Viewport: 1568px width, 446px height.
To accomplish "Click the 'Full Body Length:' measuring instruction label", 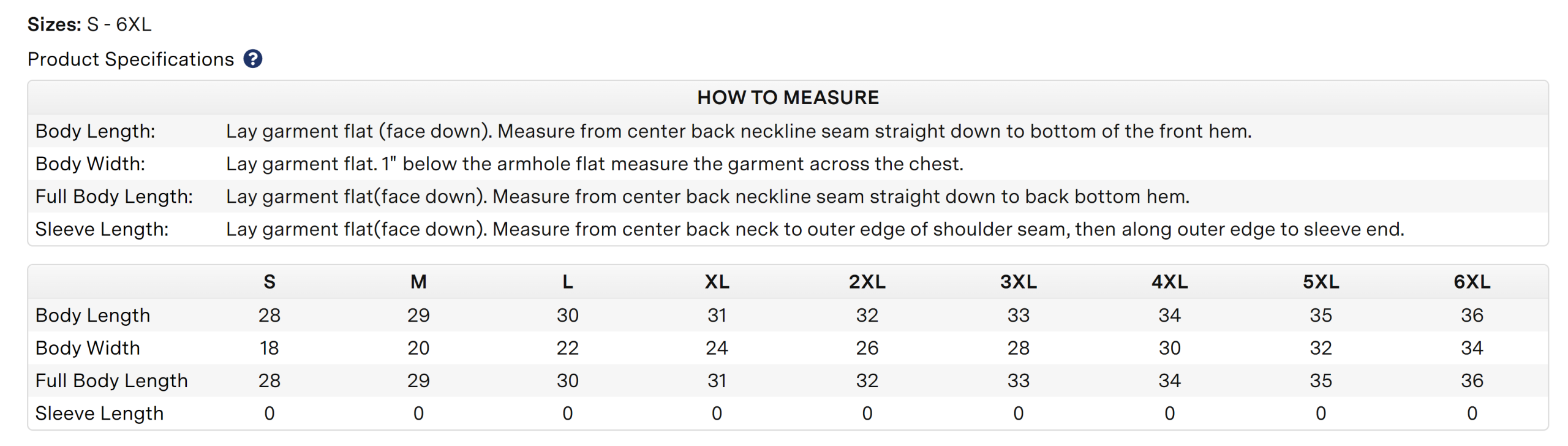I will click(x=114, y=197).
